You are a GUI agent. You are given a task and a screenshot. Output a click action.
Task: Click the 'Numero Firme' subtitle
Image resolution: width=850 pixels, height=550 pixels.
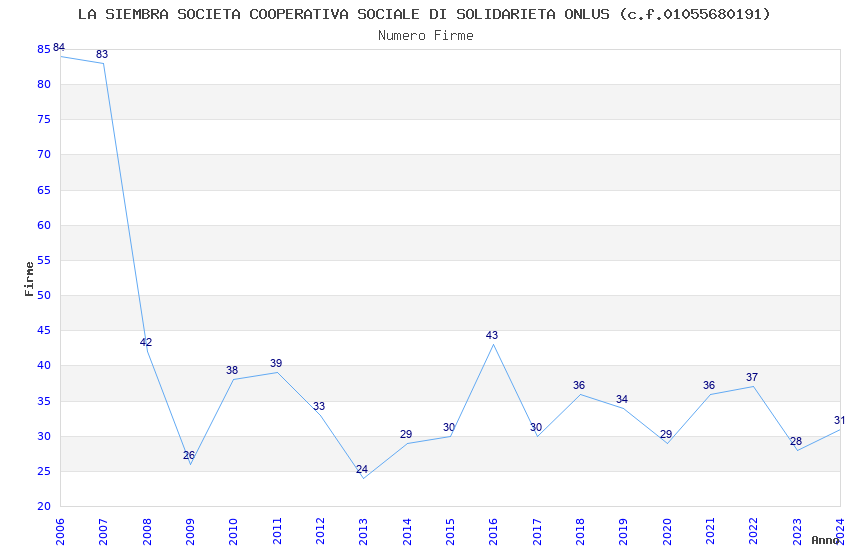(425, 35)
